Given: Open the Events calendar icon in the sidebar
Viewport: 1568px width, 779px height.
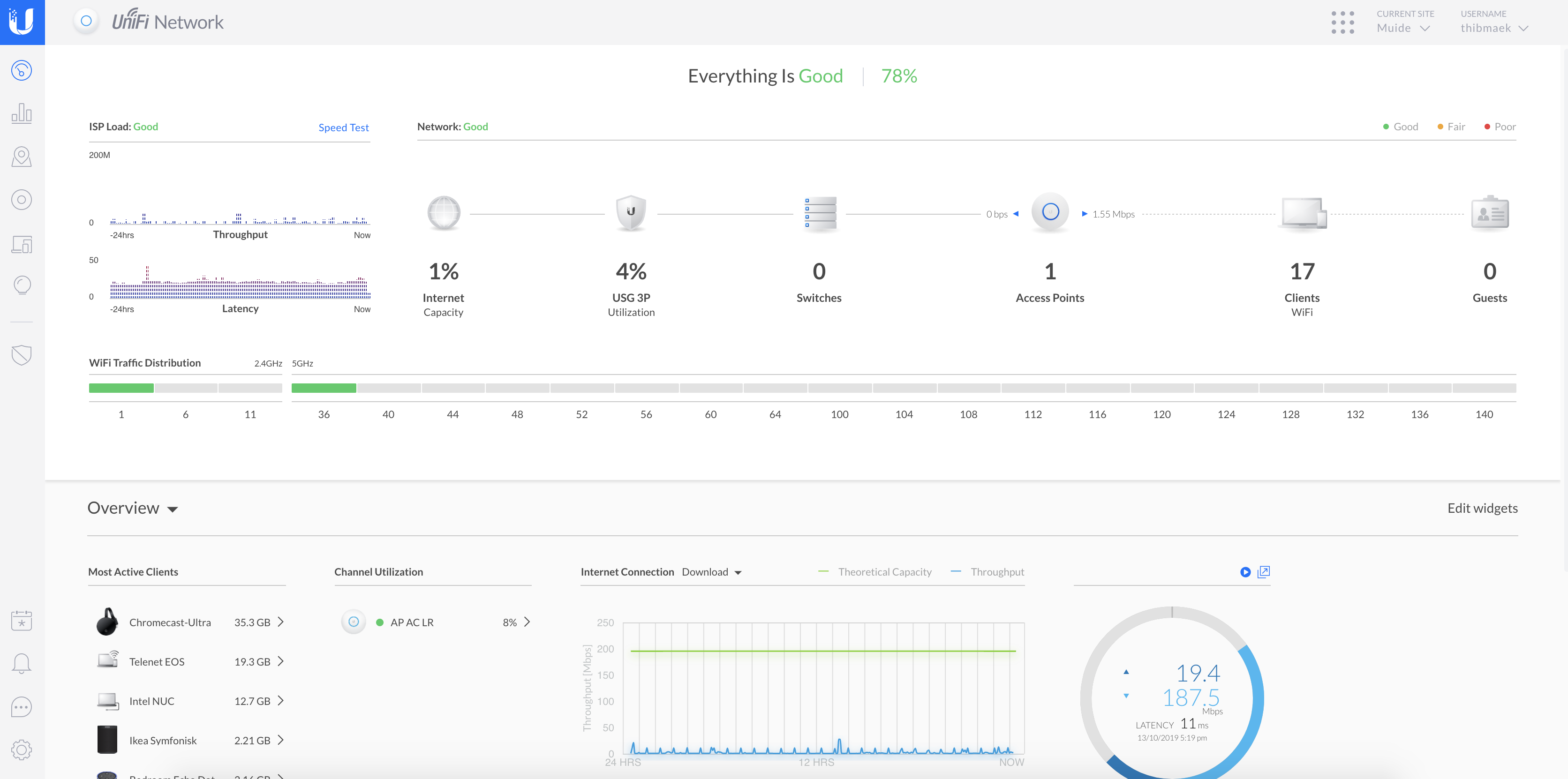Looking at the screenshot, I should pos(22,620).
